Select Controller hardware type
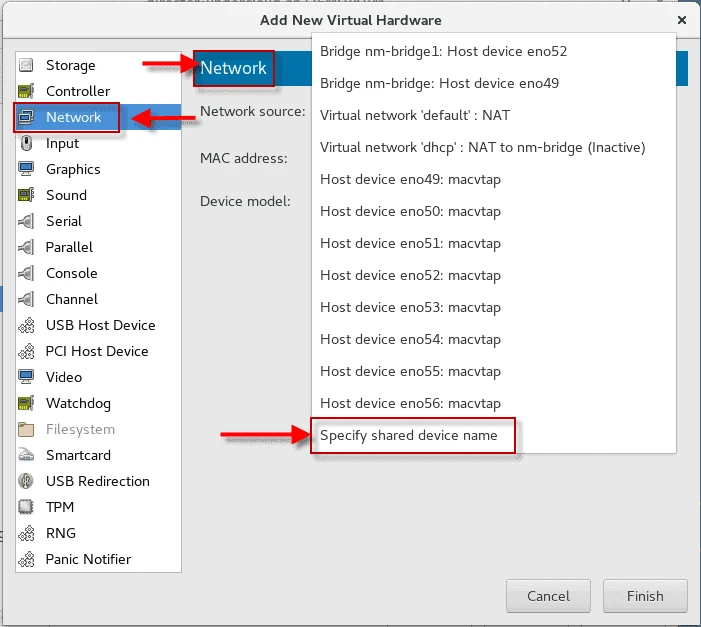This screenshot has height=627, width=701. coord(98,91)
